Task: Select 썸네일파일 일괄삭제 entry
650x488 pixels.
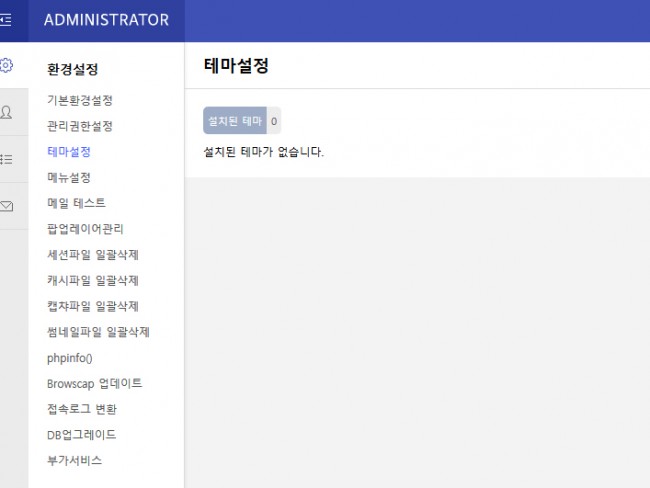Action: tap(98, 332)
